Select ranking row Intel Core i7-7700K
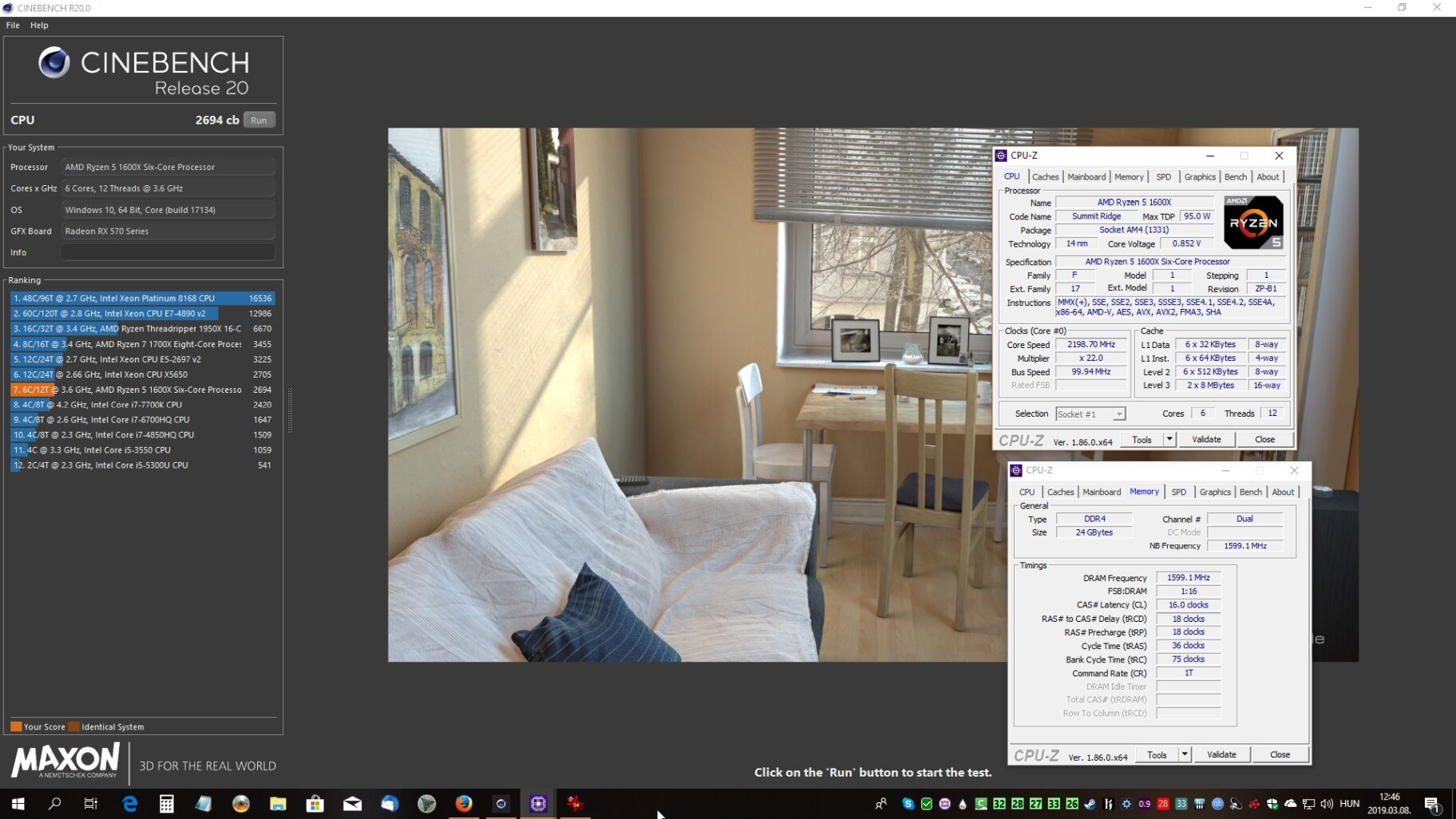Image resolution: width=1456 pixels, height=819 pixels. click(143, 404)
